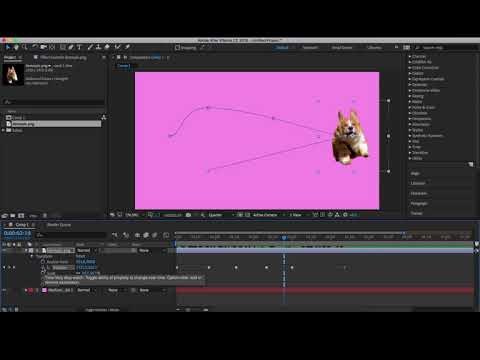Select the Type tool
The image size is (480, 360).
79,47
